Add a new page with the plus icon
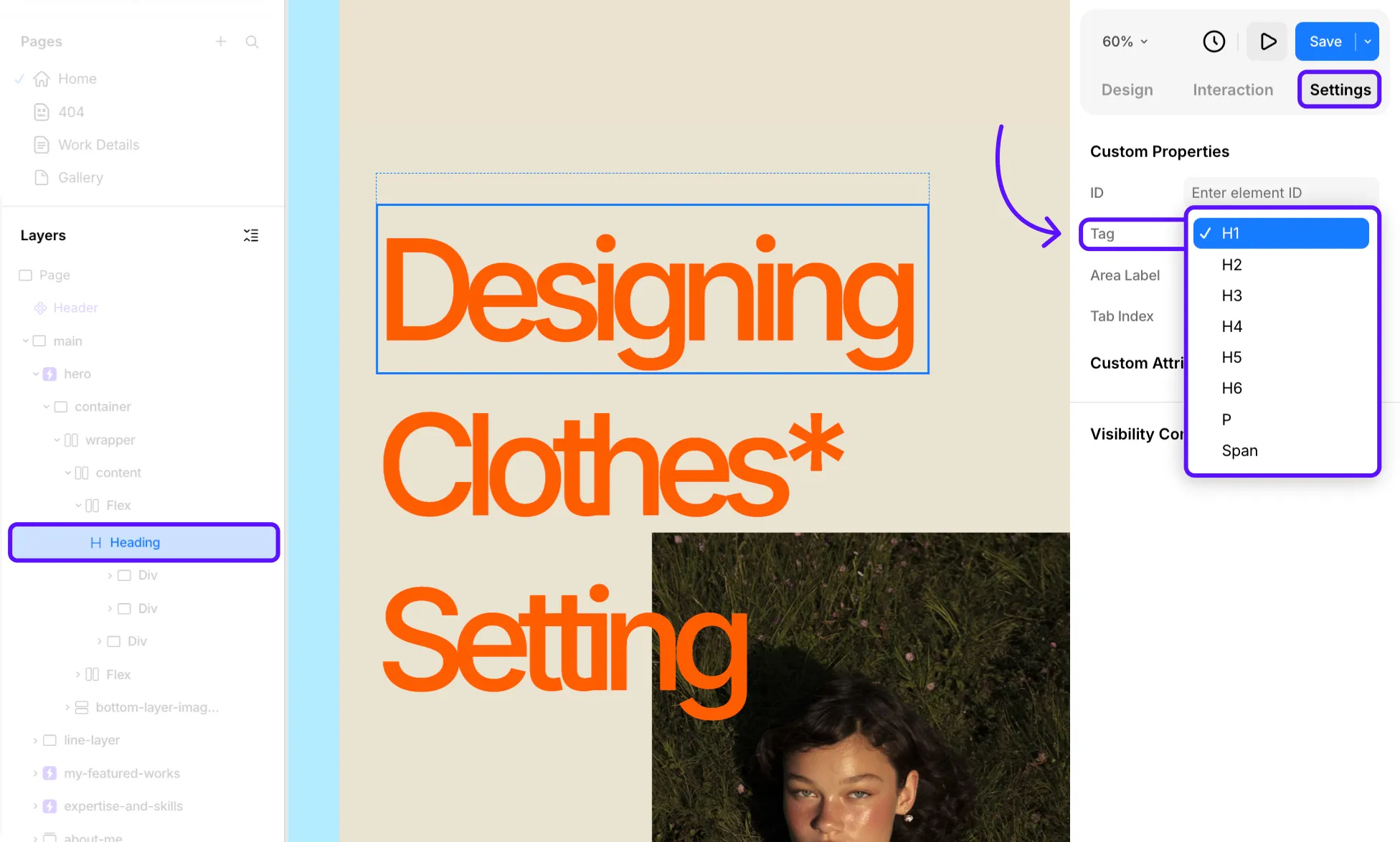Image resolution: width=1400 pixels, height=842 pixels. click(221, 42)
